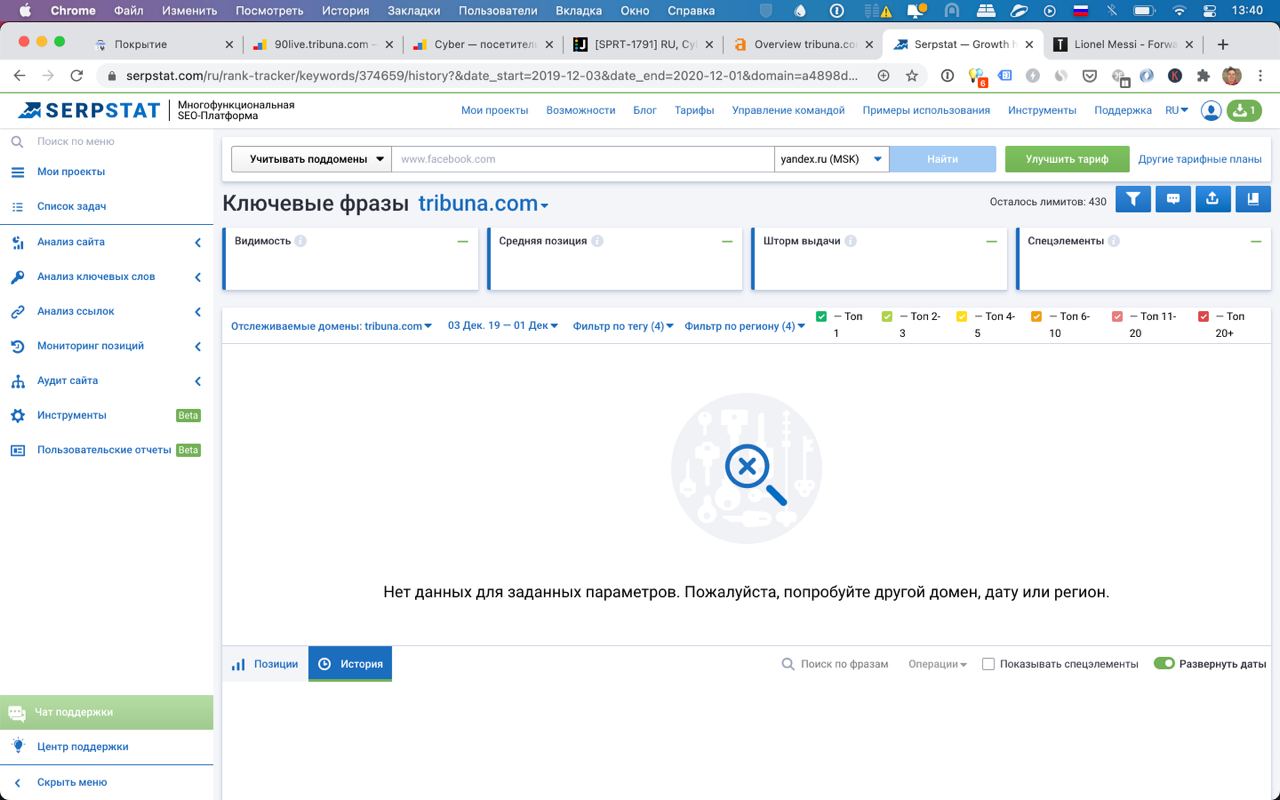Open Мои проекты in the top navigation

[x=494, y=110]
